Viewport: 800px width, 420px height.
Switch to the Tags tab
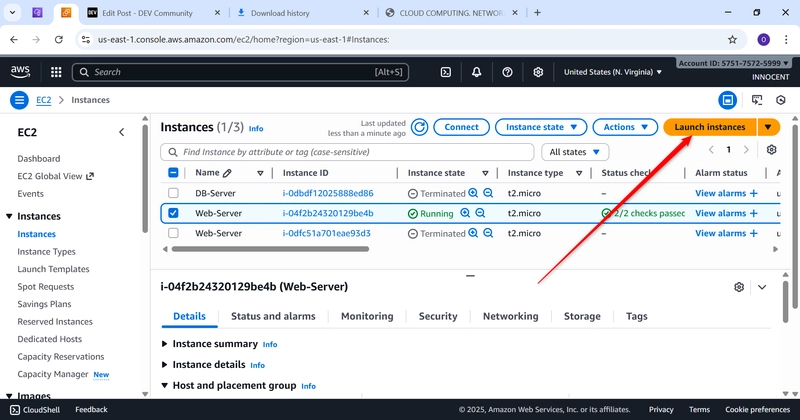coord(636,316)
